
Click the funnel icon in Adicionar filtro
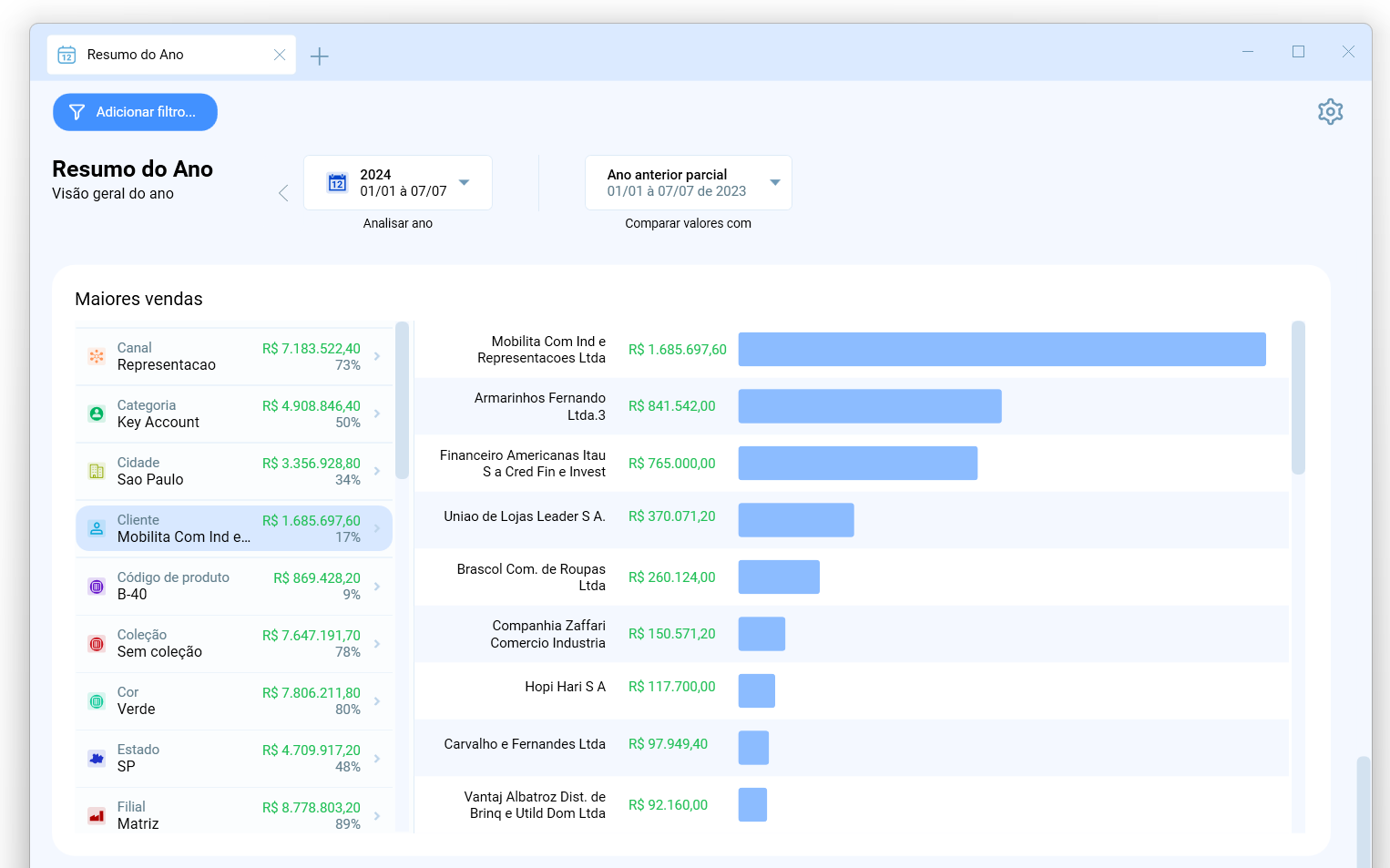[x=77, y=112]
